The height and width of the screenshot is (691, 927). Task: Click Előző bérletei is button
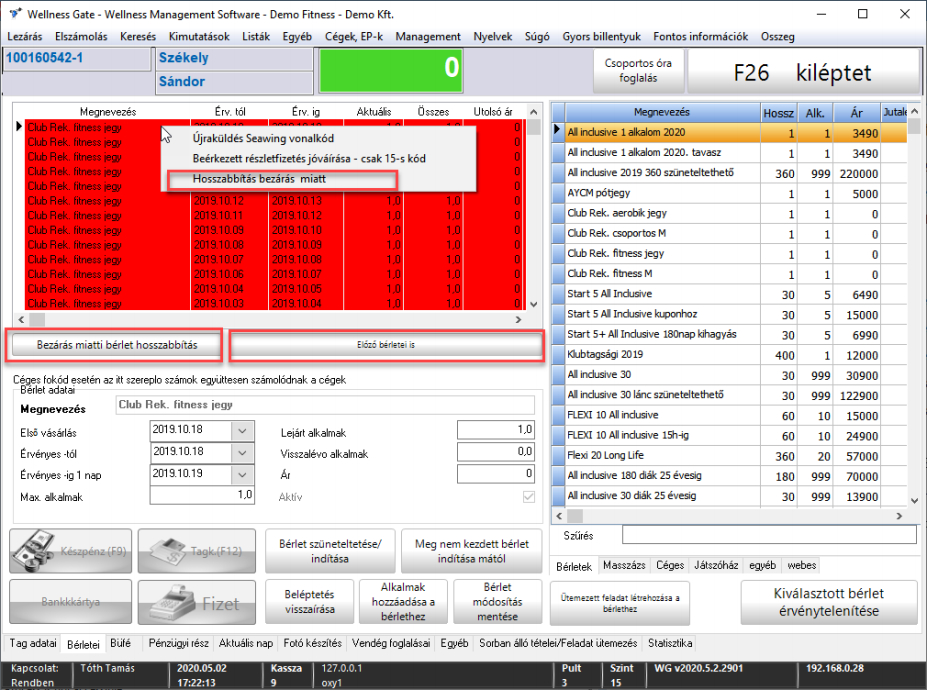386,345
